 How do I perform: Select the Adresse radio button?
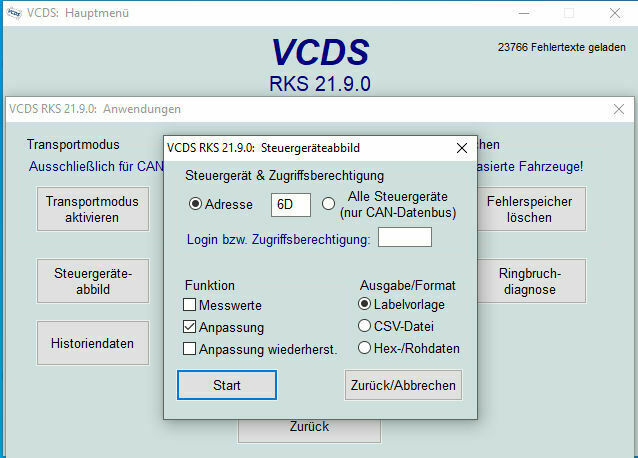(x=195, y=204)
